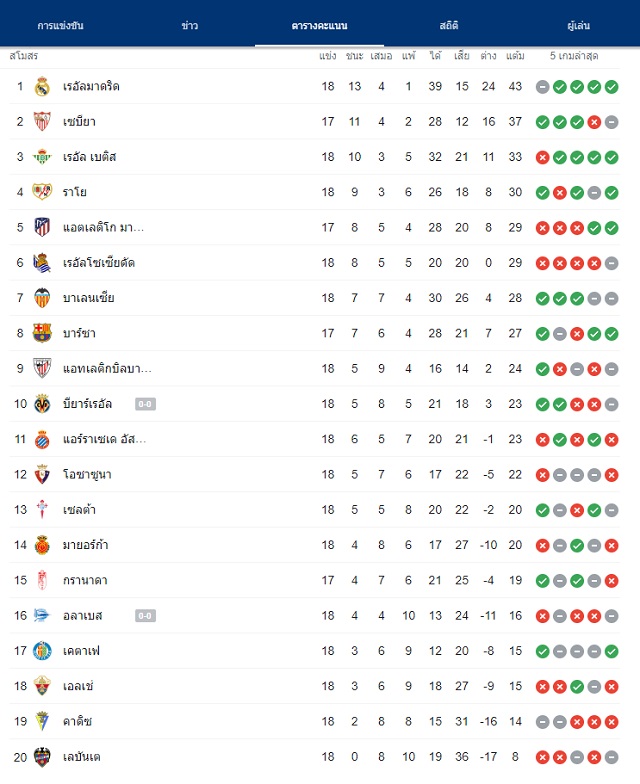
Task: Click Real Madrid's most recent win indicator
Action: (611, 87)
